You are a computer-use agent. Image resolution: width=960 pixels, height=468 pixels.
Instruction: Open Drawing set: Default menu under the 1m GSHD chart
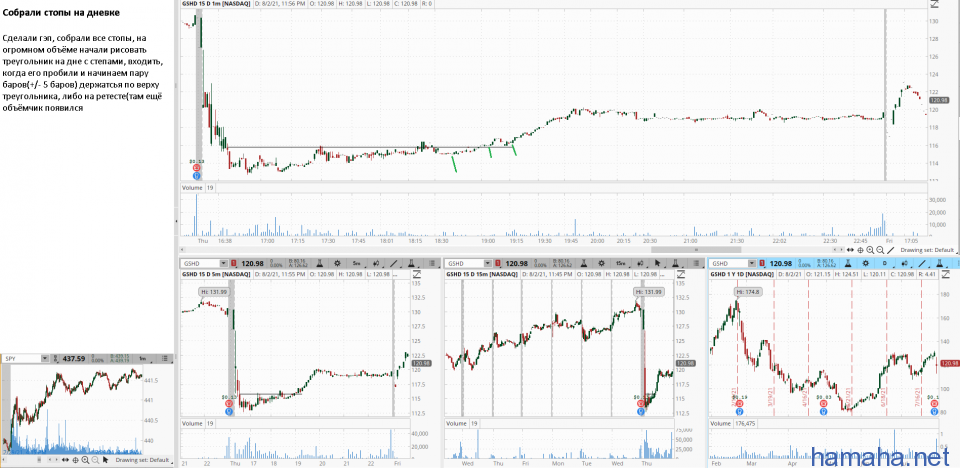click(x=927, y=250)
